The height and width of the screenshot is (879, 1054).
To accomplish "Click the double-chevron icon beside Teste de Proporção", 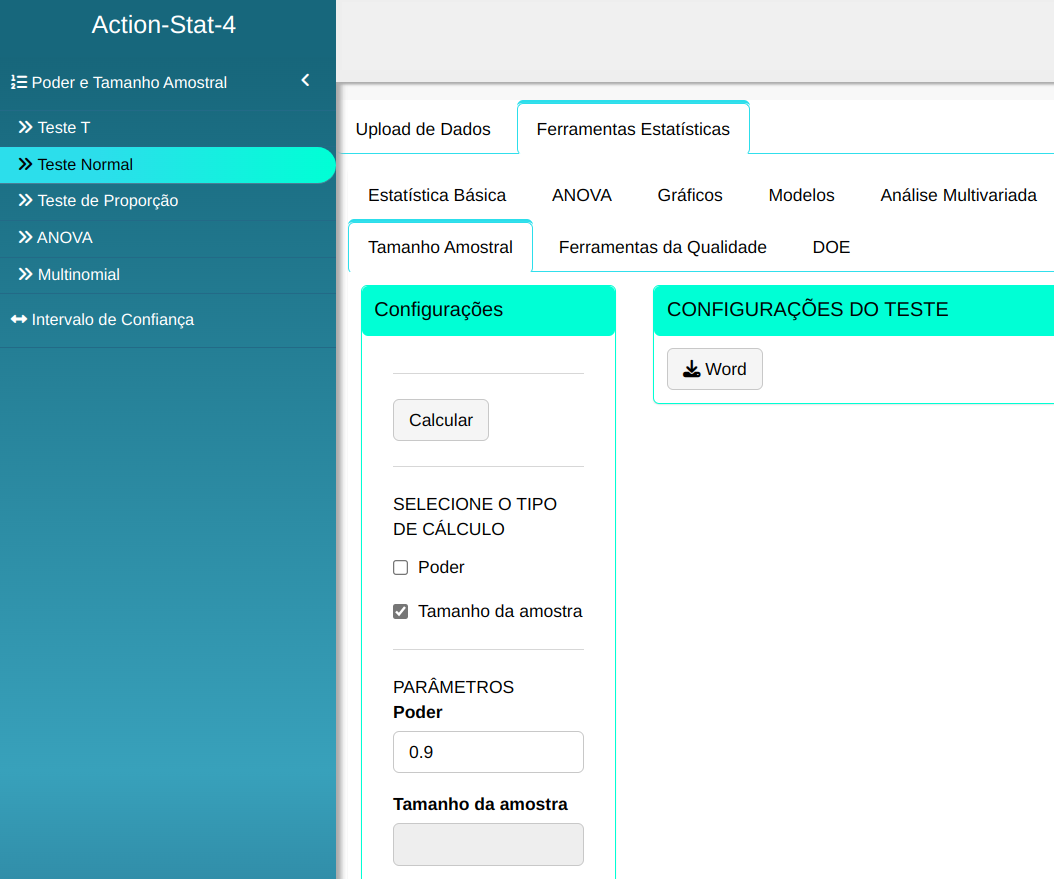I will click(x=26, y=201).
